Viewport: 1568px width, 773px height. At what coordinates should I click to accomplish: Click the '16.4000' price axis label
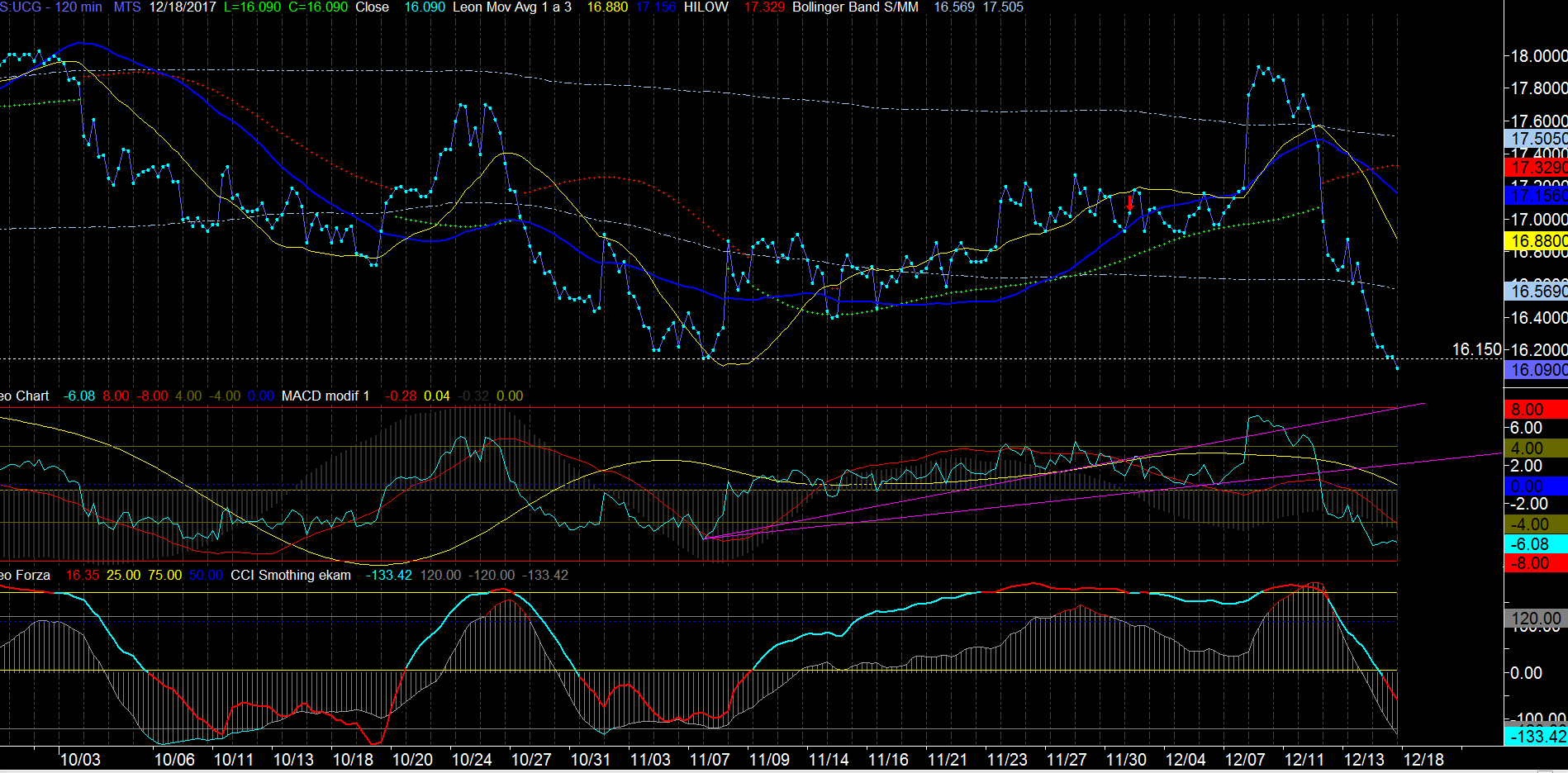[1538, 318]
